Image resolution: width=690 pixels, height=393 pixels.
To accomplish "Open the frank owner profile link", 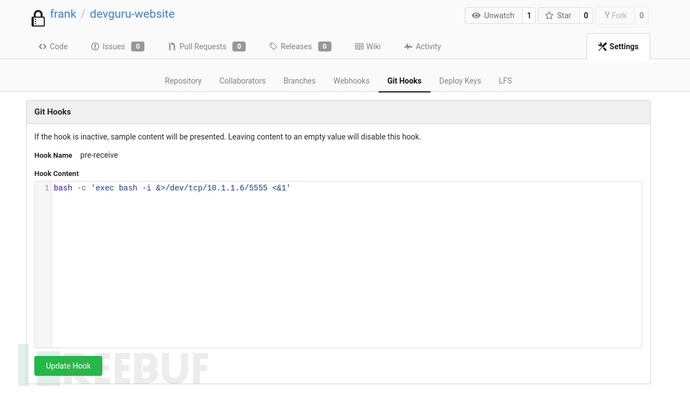I will [63, 14].
